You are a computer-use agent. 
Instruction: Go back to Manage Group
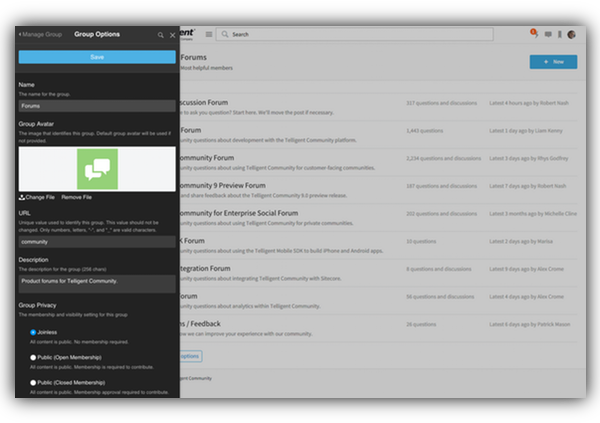40,34
